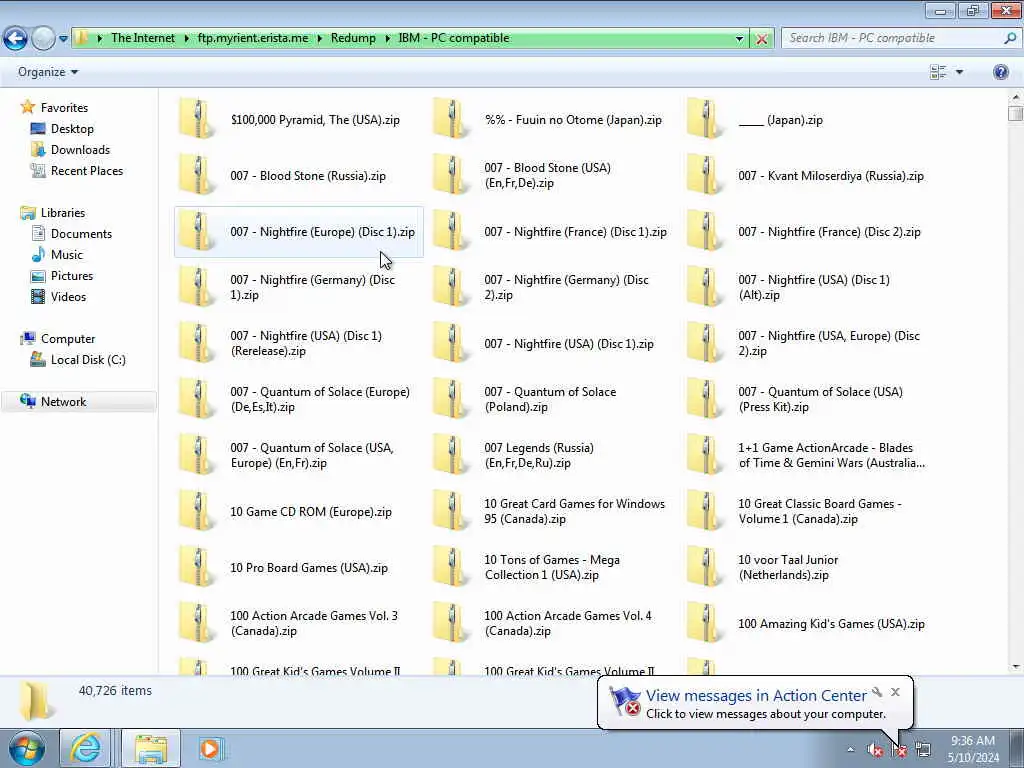This screenshot has height=768, width=1024.
Task: Select 007 - Nightfire (France) (Disc 2).zip icon
Action: pos(704,231)
